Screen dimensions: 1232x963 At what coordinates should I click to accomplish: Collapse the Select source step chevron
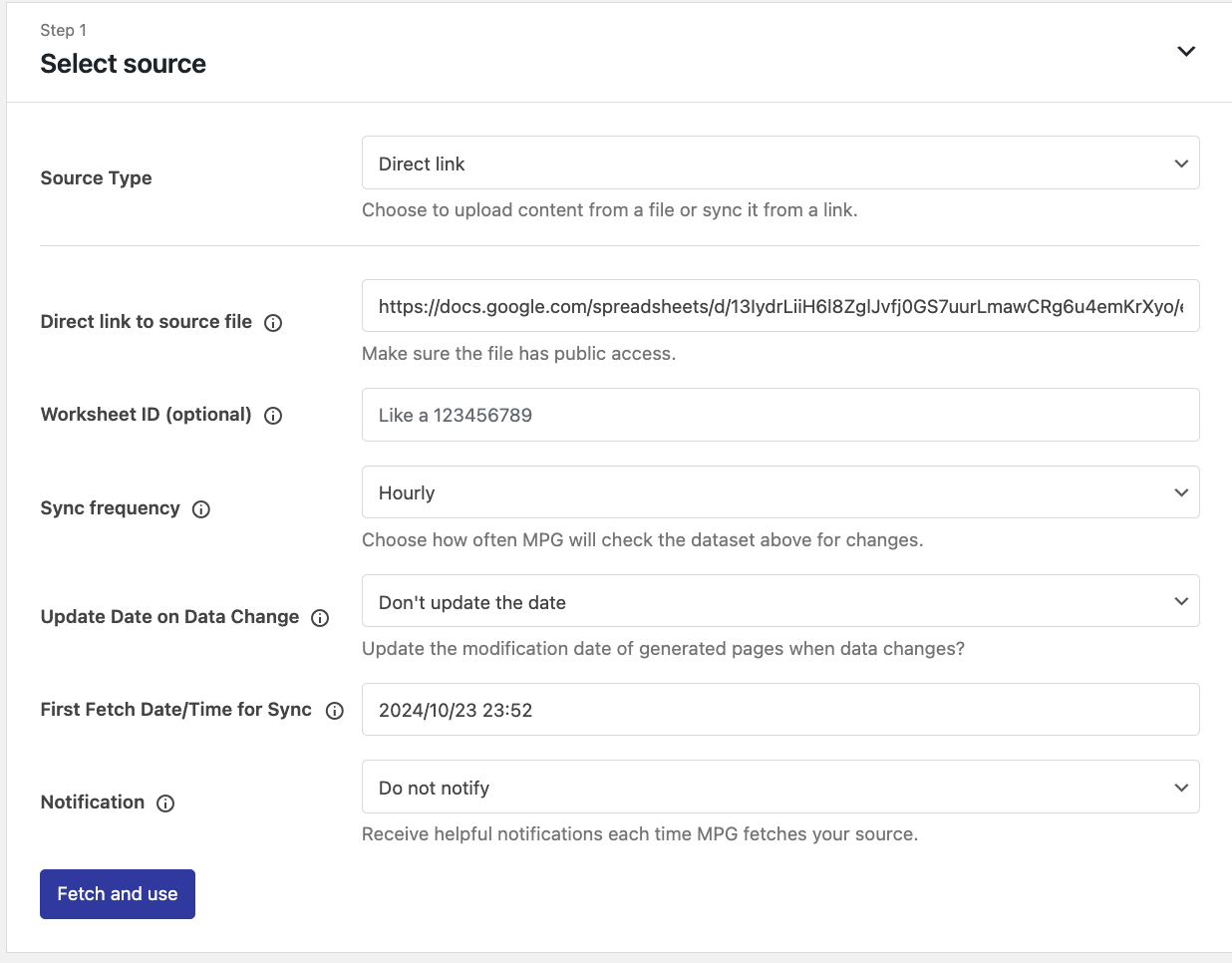pos(1185,52)
